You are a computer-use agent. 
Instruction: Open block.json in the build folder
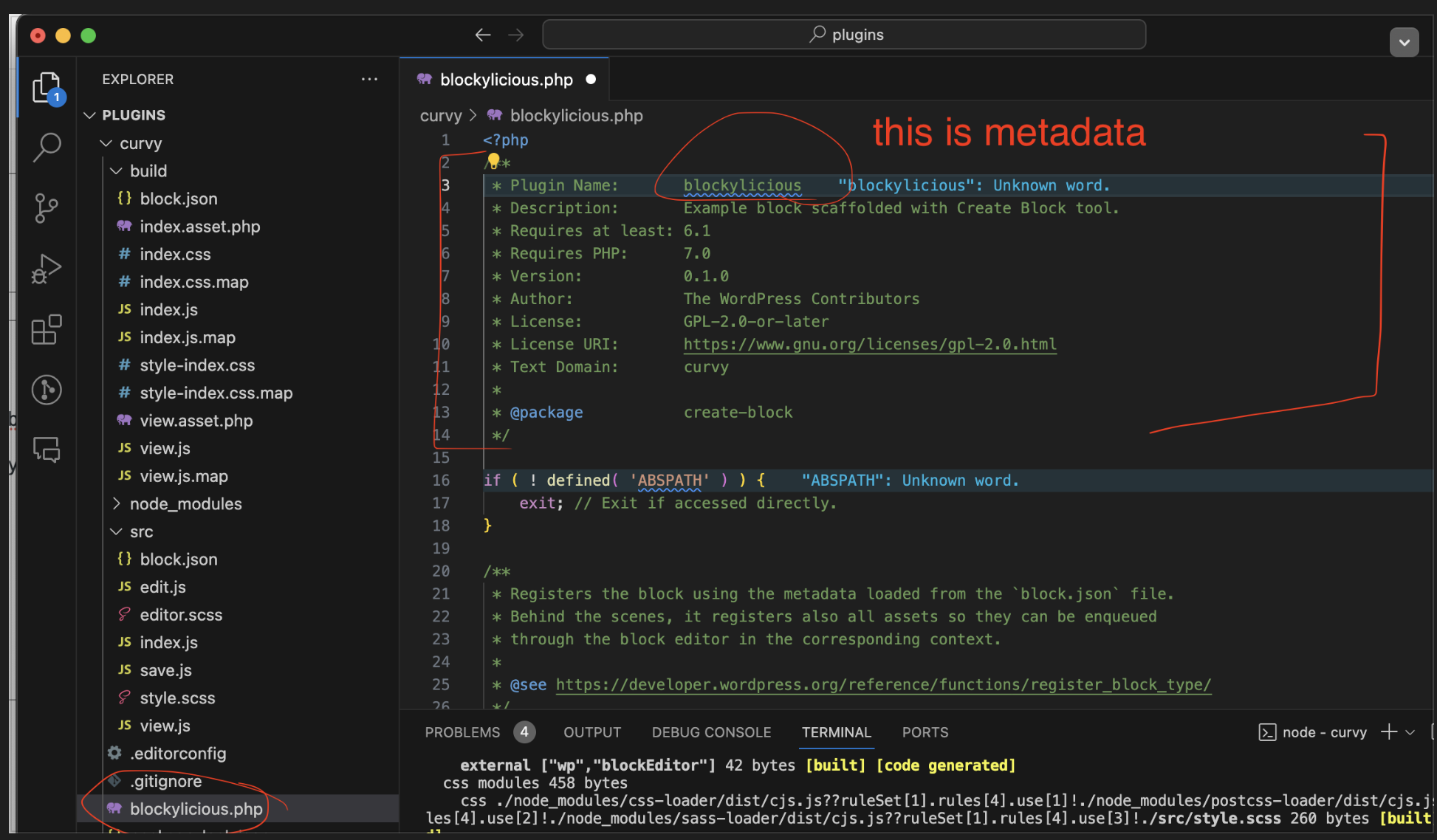(x=179, y=199)
